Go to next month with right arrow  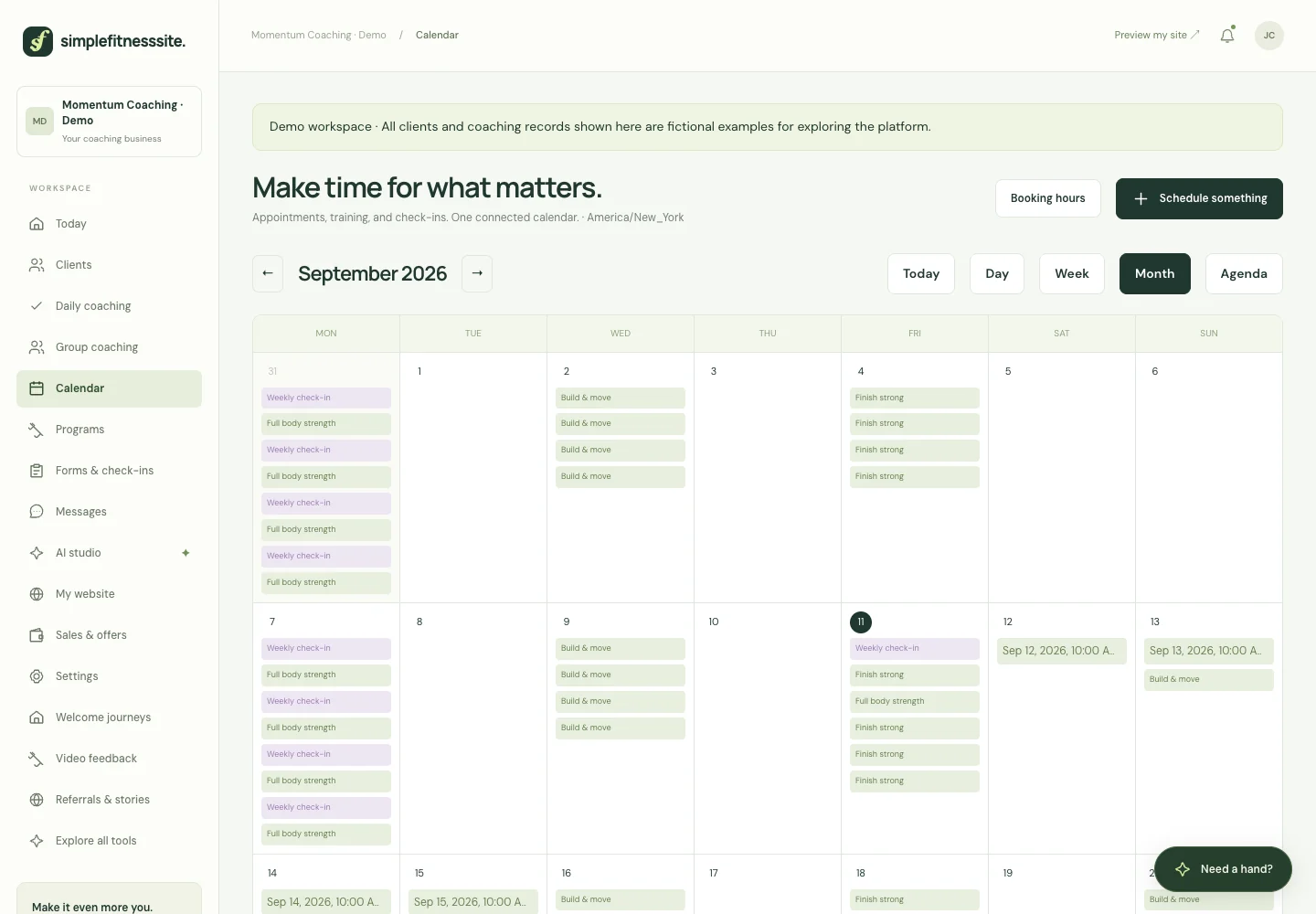tap(477, 273)
